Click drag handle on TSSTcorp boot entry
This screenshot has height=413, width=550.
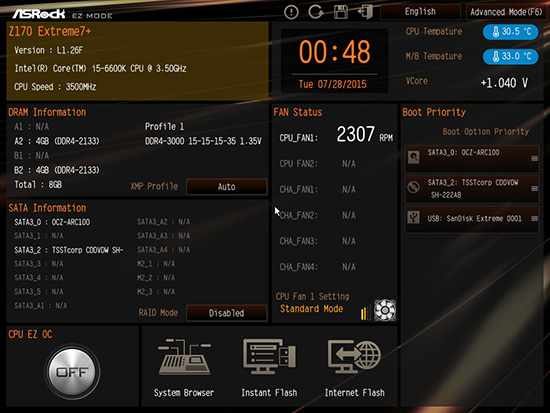click(534, 189)
